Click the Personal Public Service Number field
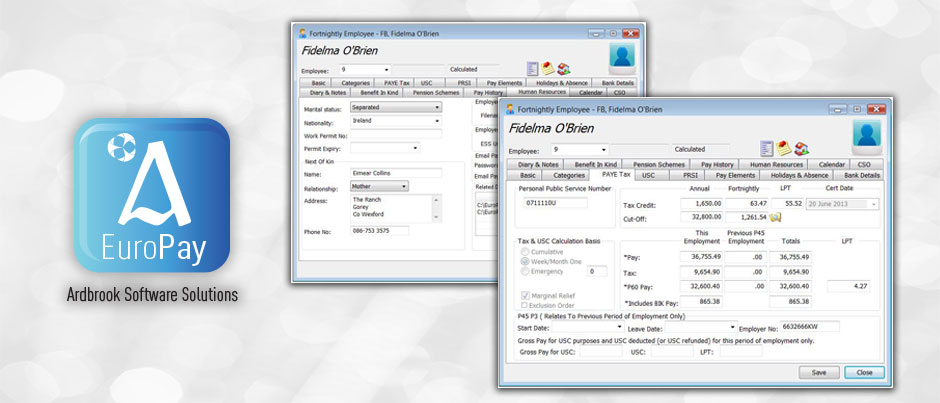The height and width of the screenshot is (403, 940). [555, 203]
